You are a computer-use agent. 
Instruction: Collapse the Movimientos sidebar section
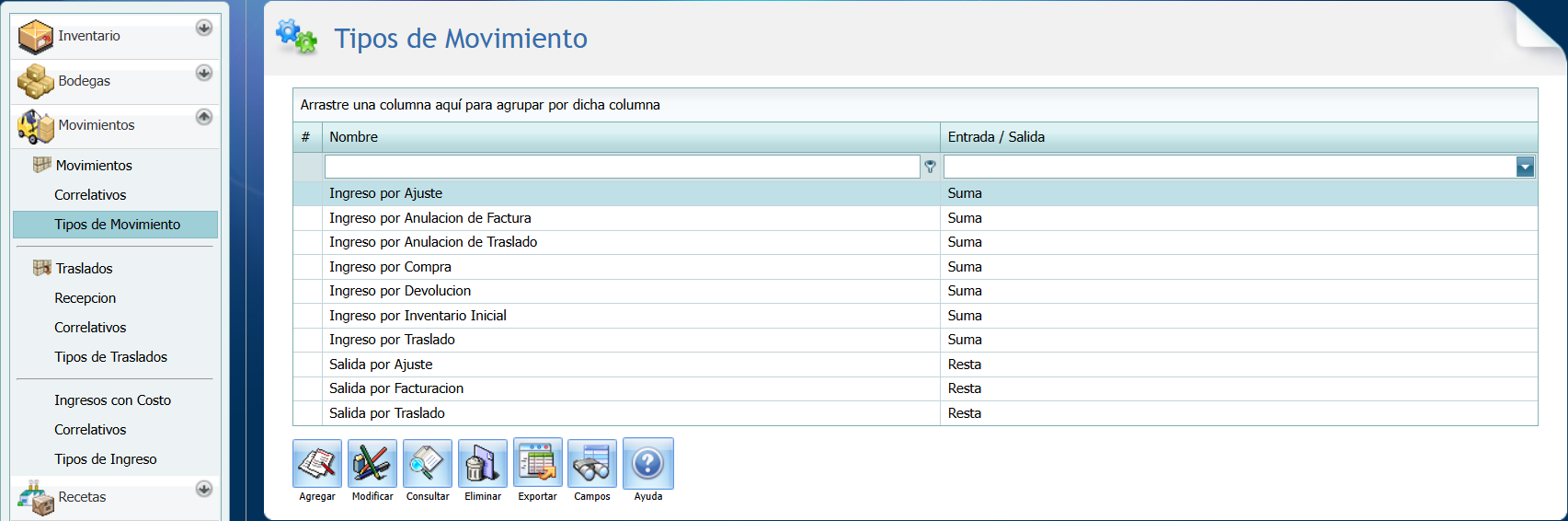pos(204,117)
